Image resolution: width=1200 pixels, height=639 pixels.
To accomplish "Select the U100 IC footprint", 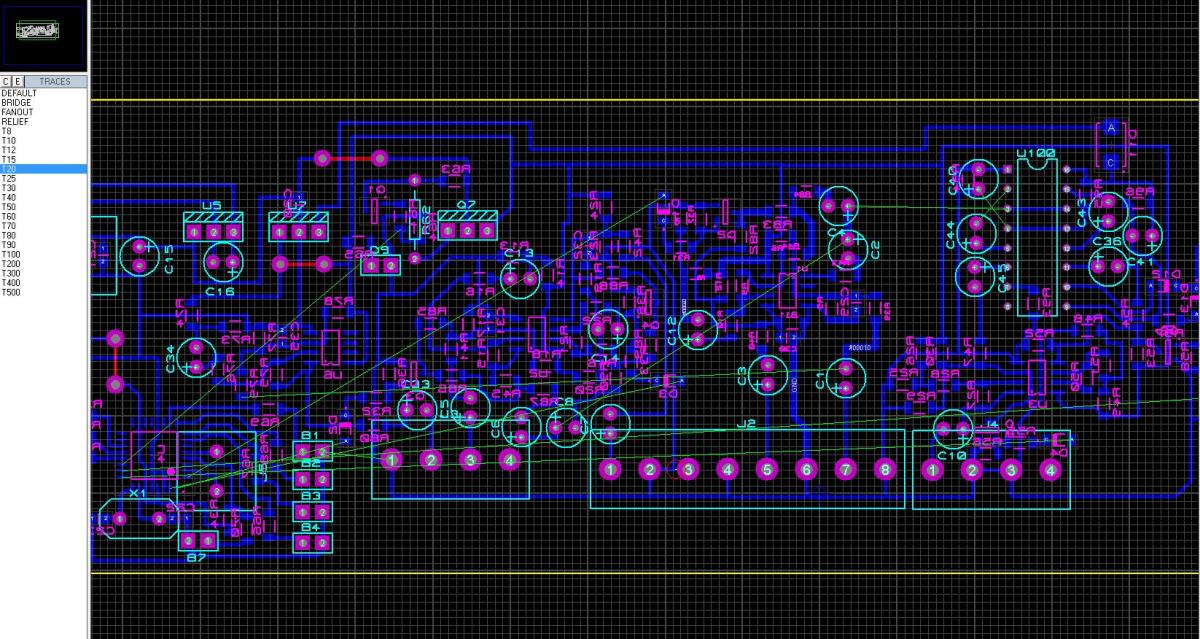I will coord(1037,236).
